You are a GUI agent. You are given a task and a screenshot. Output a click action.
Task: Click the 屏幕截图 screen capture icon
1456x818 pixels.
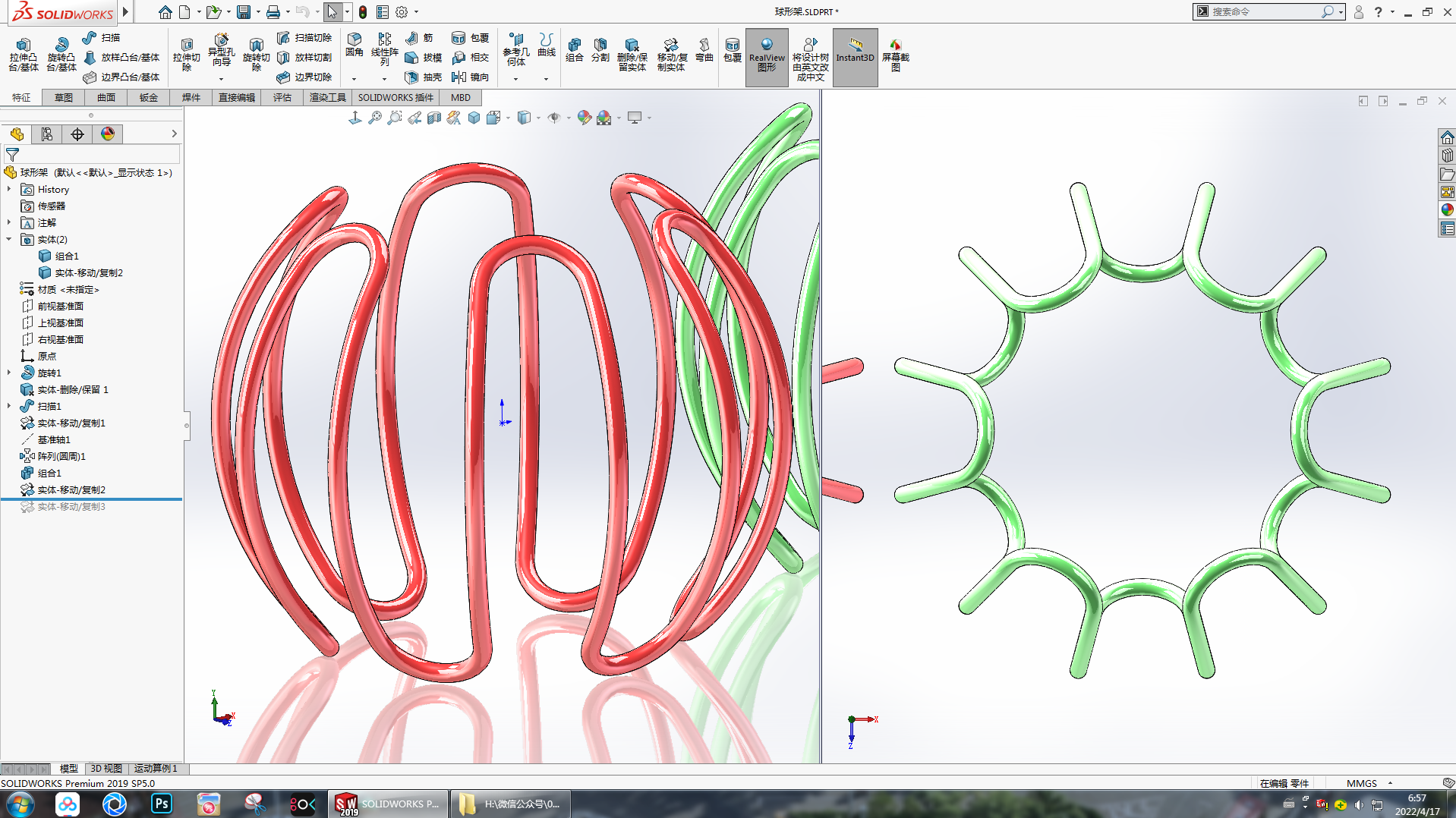click(896, 55)
